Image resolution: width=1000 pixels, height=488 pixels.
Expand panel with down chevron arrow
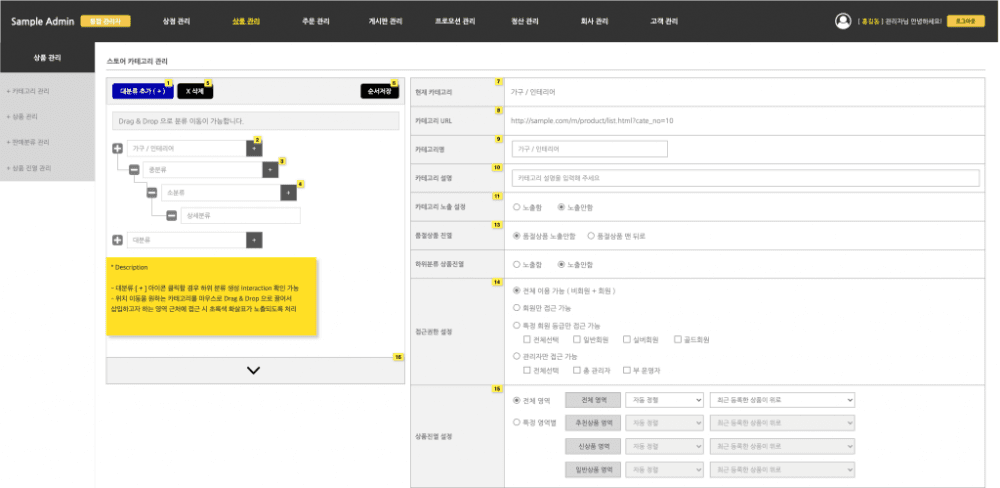(x=254, y=370)
